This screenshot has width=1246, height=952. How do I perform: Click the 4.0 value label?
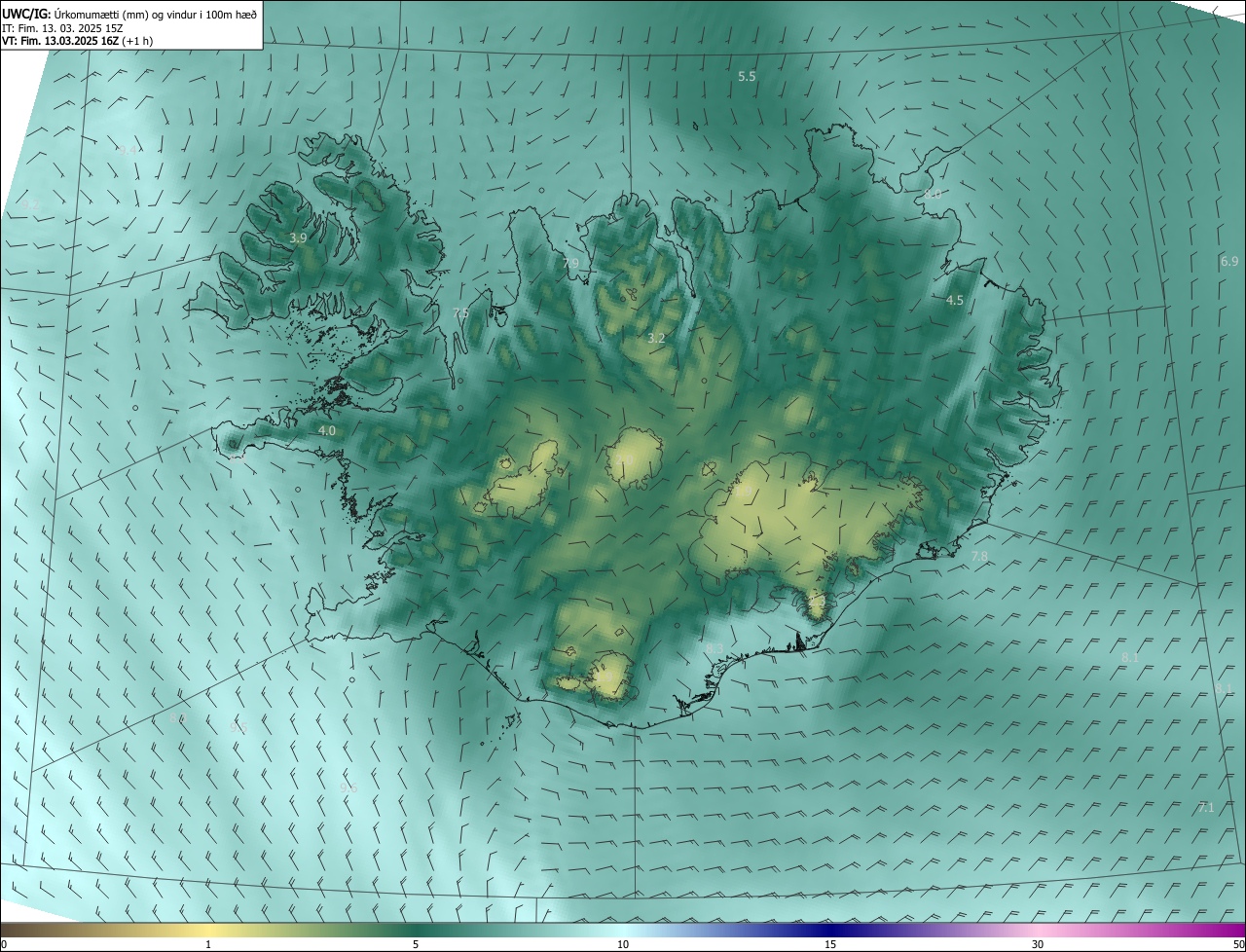click(x=327, y=430)
